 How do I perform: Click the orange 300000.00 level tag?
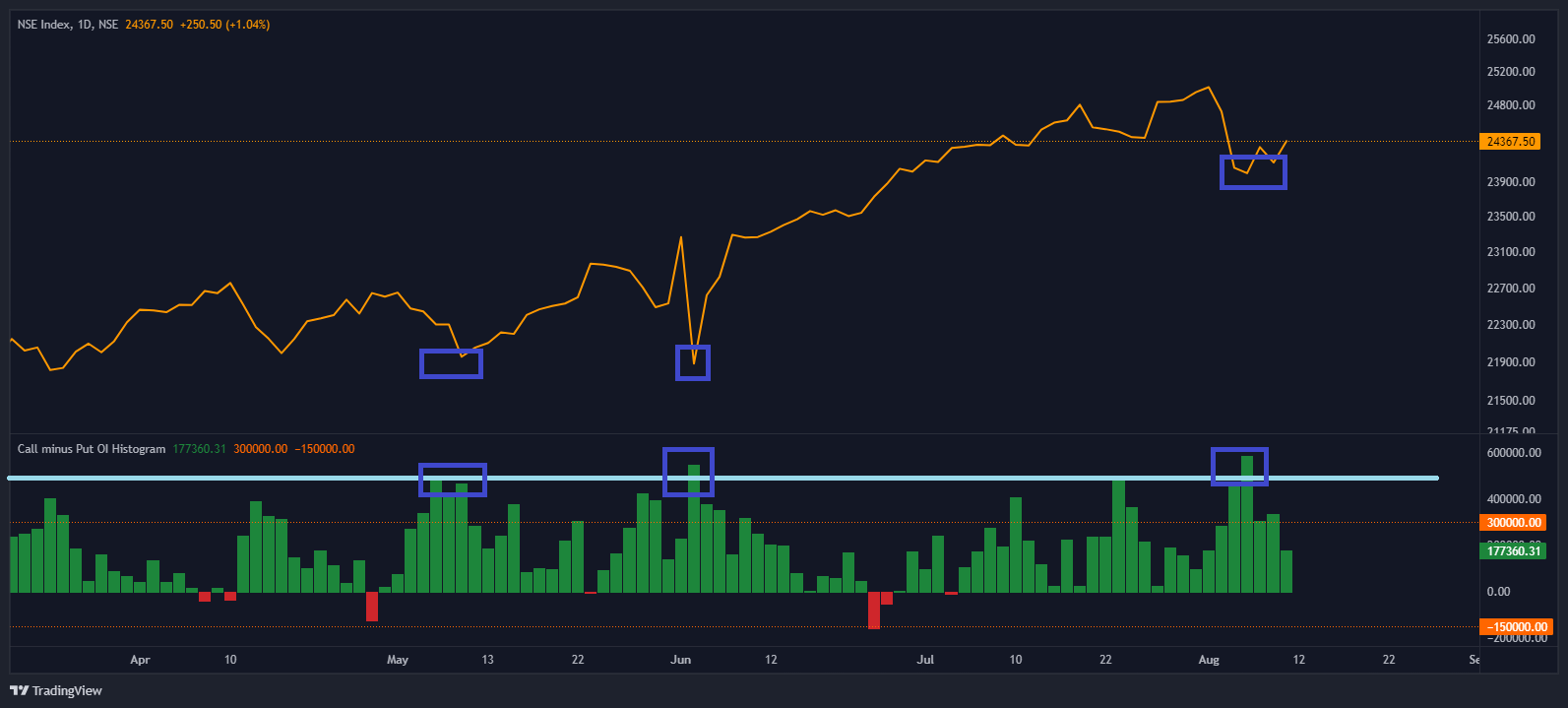click(1512, 523)
